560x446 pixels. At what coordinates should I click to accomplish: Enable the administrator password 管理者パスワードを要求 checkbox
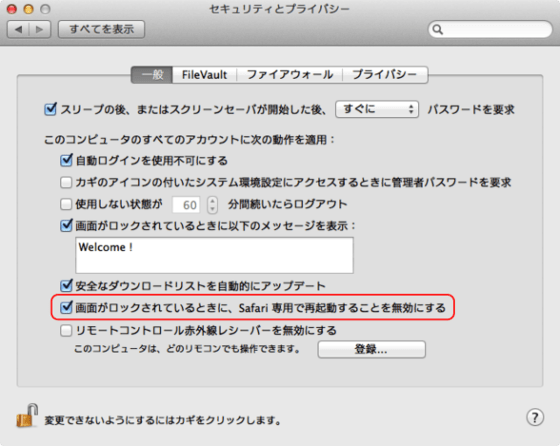click(66, 182)
